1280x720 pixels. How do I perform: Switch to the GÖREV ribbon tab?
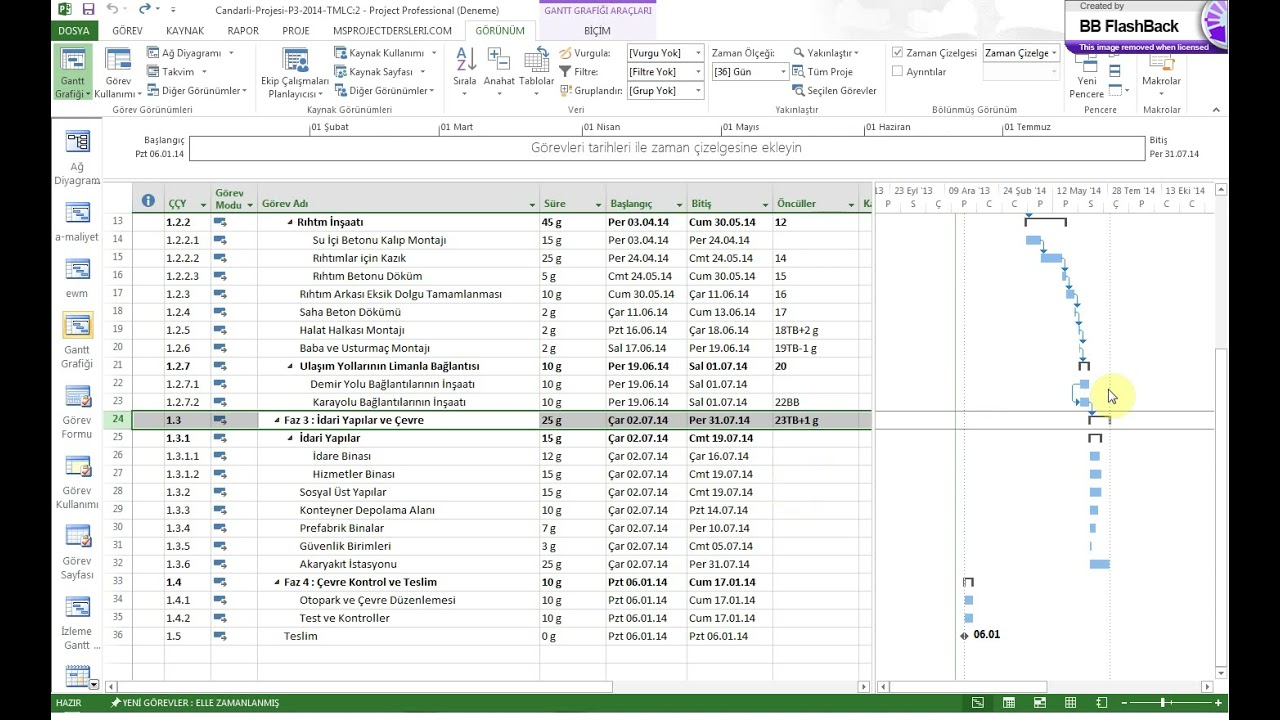(127, 31)
